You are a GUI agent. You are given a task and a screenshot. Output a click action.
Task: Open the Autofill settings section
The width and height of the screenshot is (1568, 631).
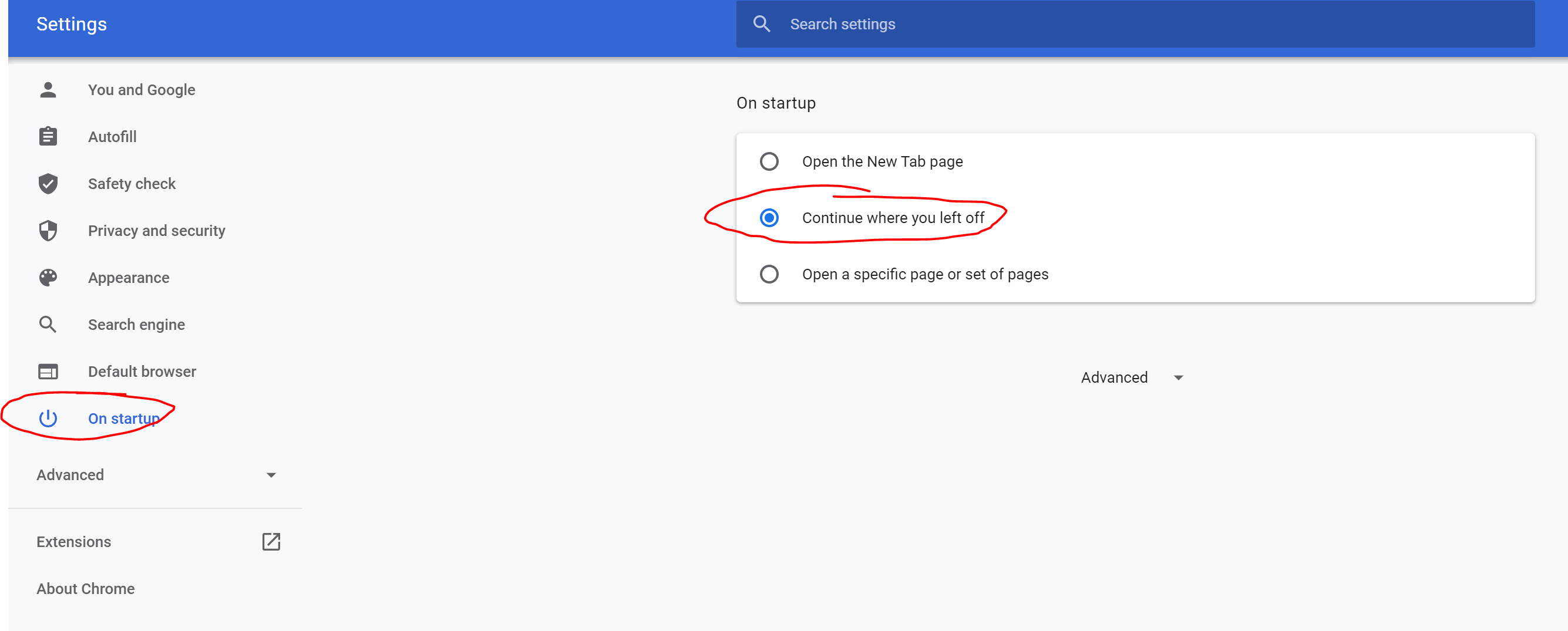pyautogui.click(x=112, y=137)
